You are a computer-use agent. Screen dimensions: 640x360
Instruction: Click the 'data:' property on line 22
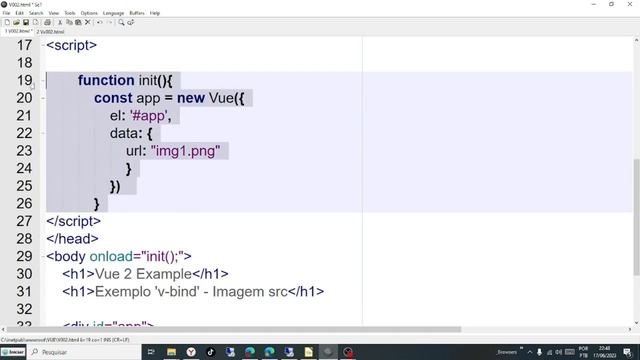126,133
